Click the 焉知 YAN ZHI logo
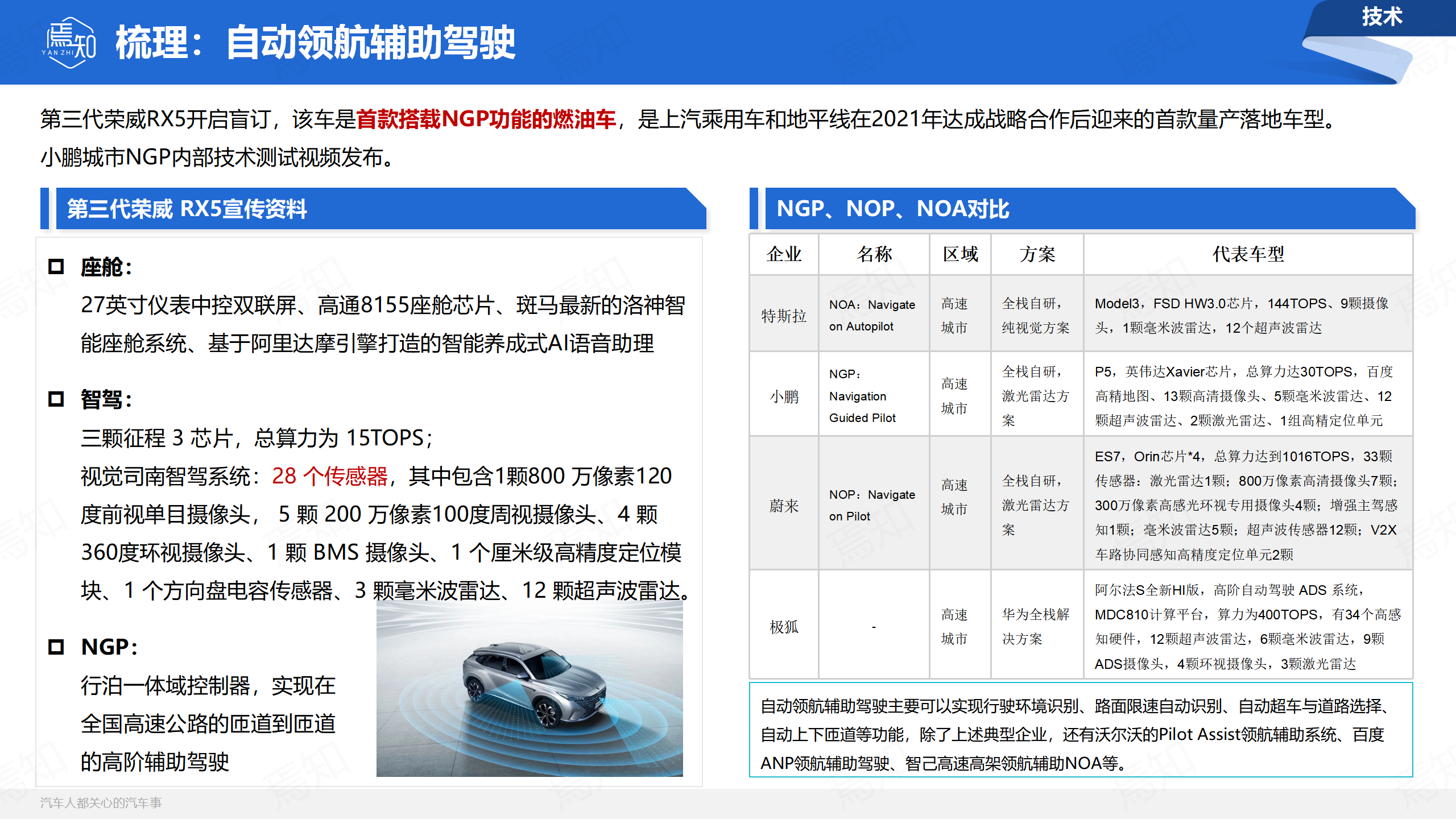The height and width of the screenshot is (819, 1456). pyautogui.click(x=69, y=43)
